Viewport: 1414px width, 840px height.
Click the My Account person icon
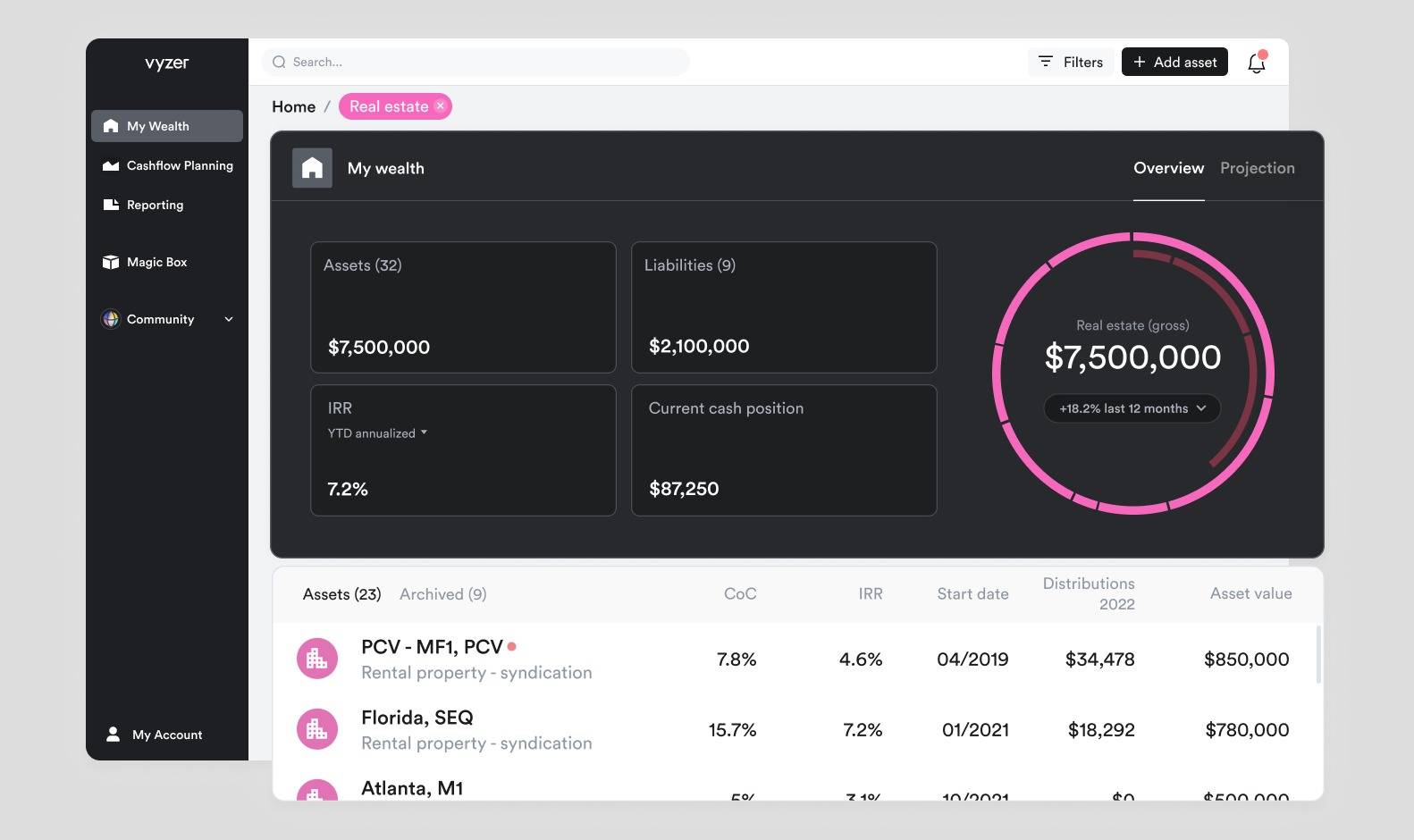[113, 734]
